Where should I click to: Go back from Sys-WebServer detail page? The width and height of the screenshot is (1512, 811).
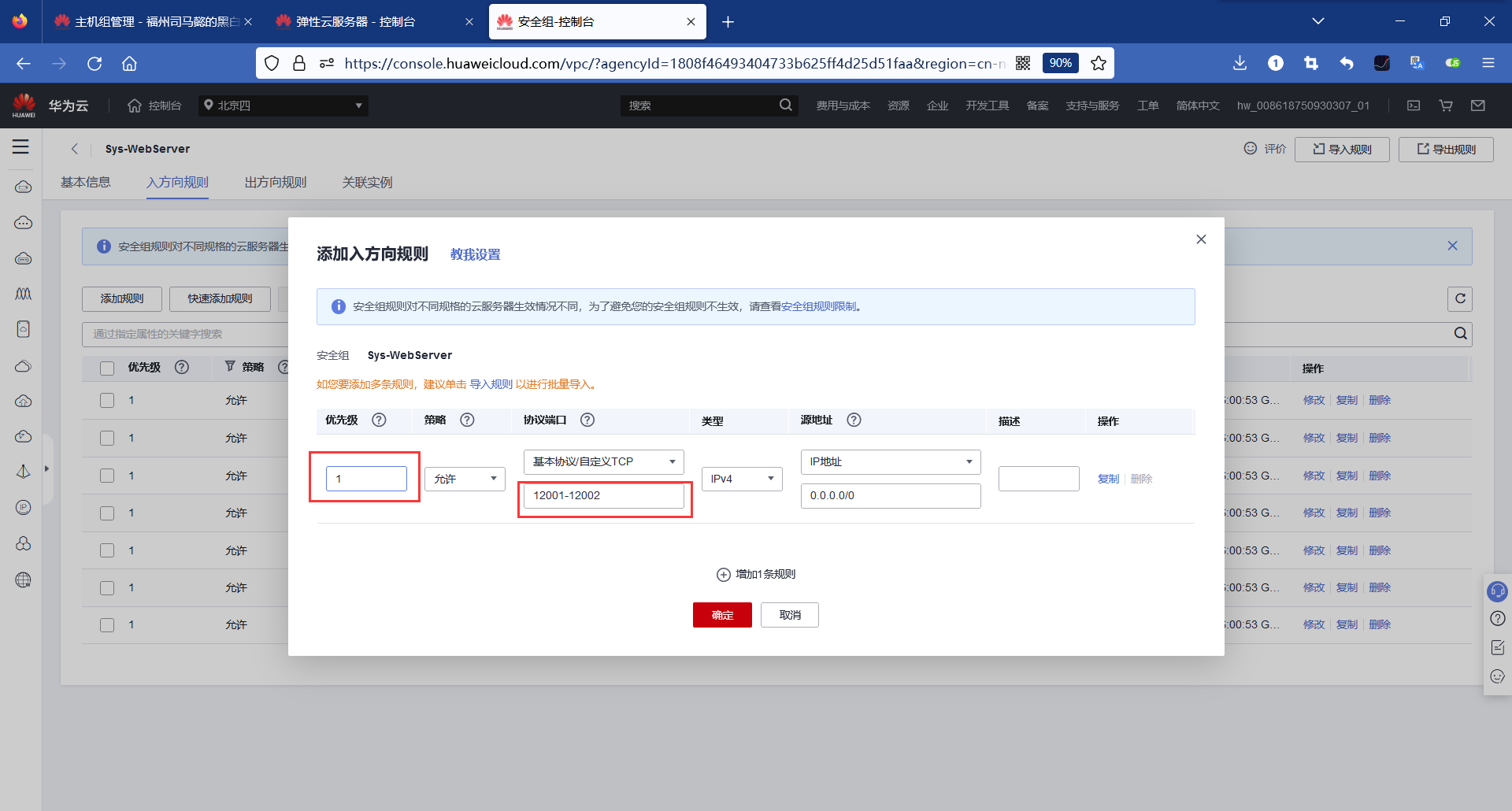[75, 149]
